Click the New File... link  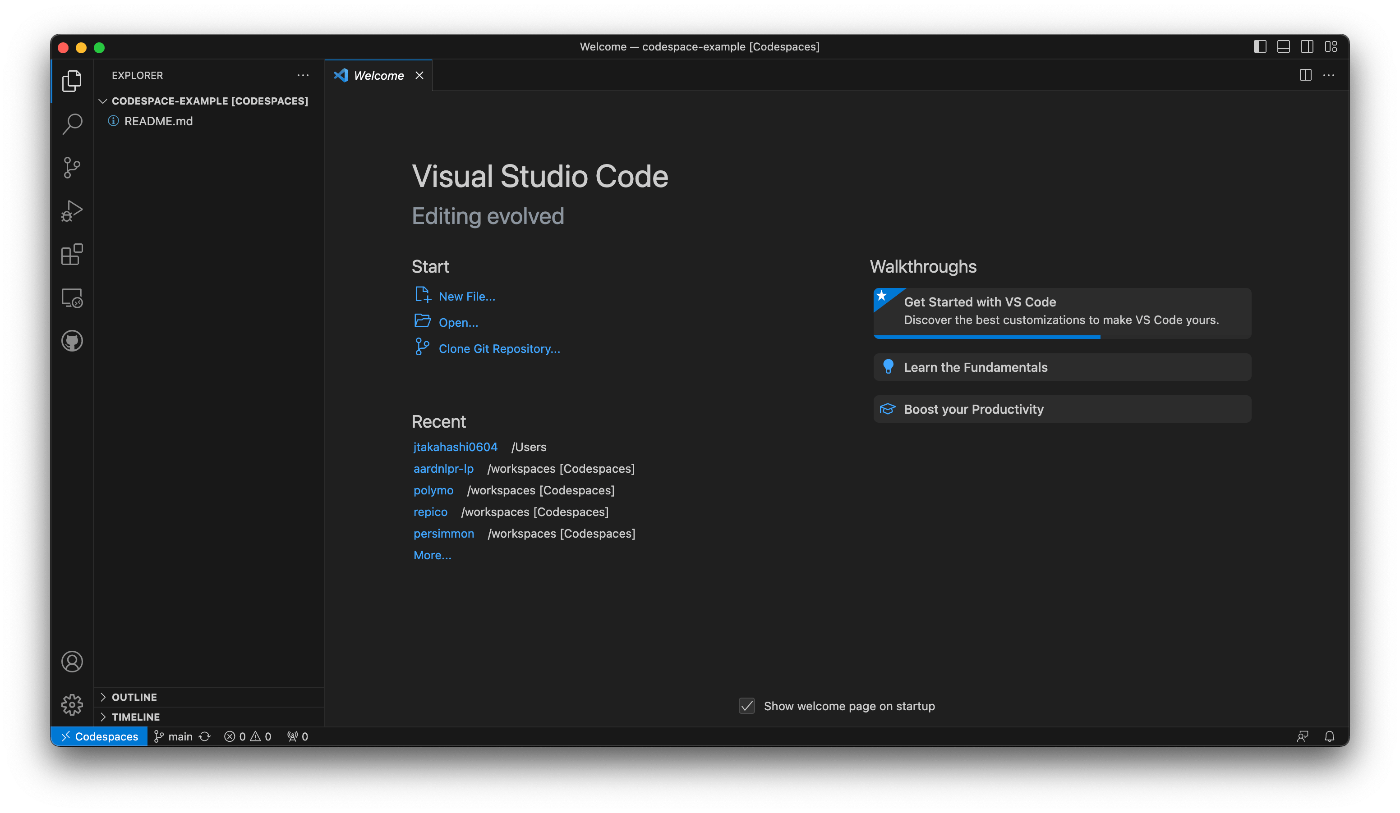point(467,297)
